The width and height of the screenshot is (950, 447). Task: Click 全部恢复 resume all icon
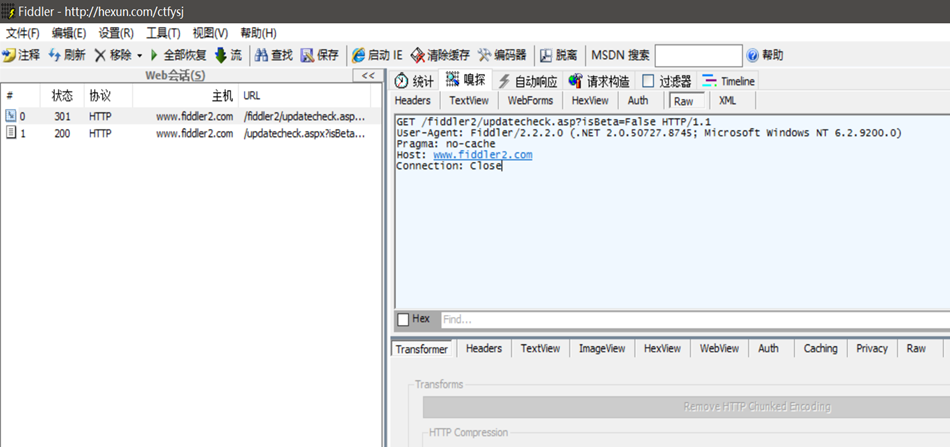pyautogui.click(x=154, y=56)
